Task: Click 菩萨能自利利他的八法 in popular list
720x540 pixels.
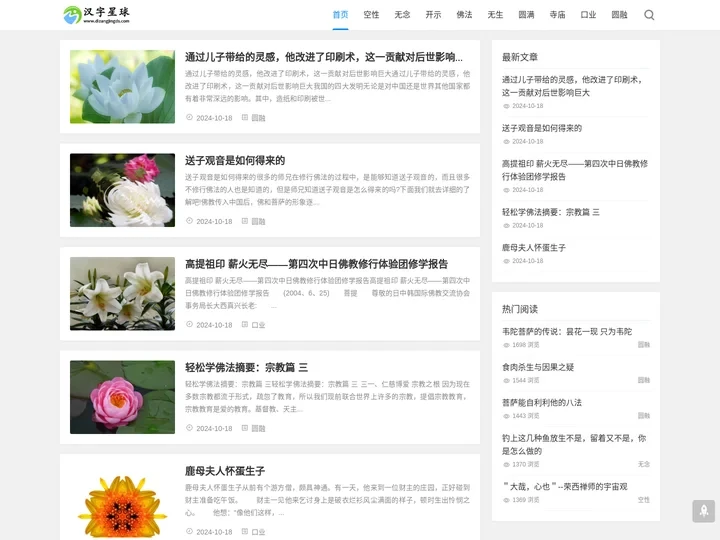Action: tap(541, 402)
